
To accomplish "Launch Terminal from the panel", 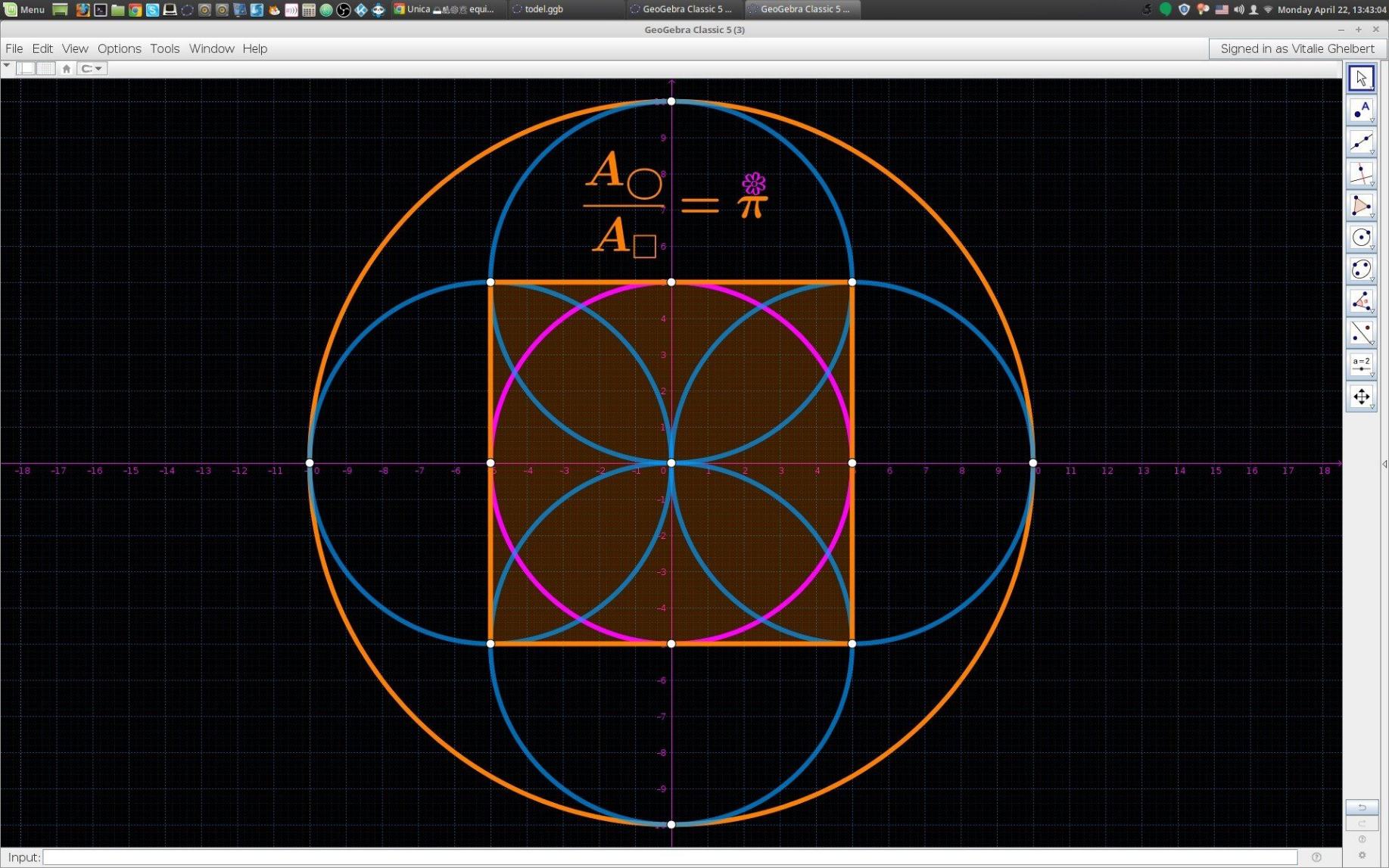I will pyautogui.click(x=100, y=10).
